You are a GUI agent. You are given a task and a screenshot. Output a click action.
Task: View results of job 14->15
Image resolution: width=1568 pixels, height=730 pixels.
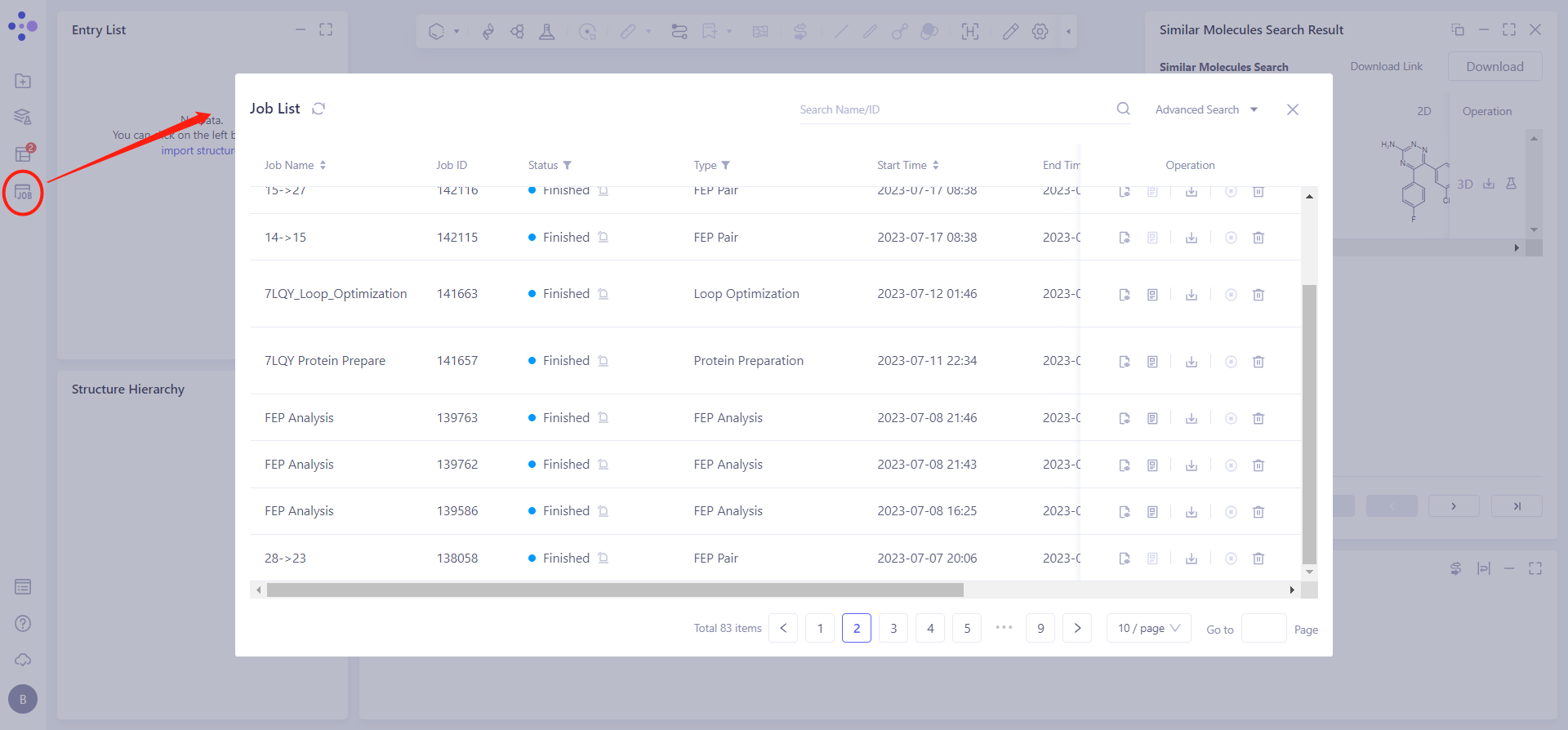click(1125, 238)
